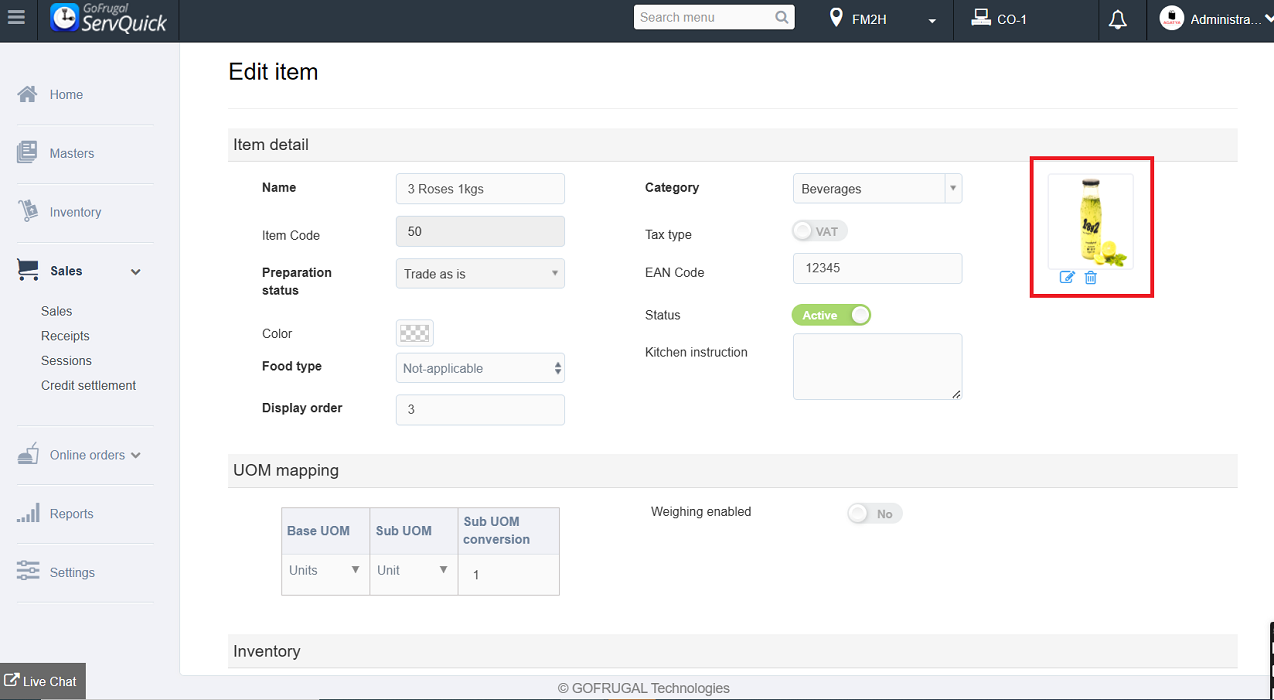Open the Credit settlement link
This screenshot has height=700, width=1274.
[88, 385]
